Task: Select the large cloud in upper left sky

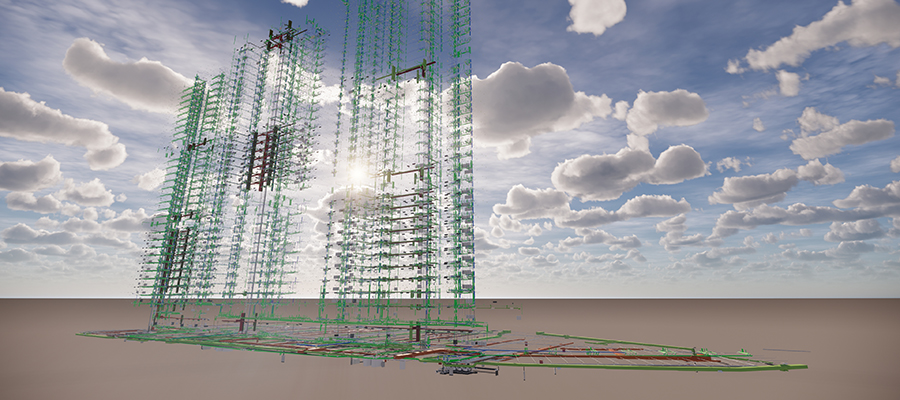Action: (125, 75)
